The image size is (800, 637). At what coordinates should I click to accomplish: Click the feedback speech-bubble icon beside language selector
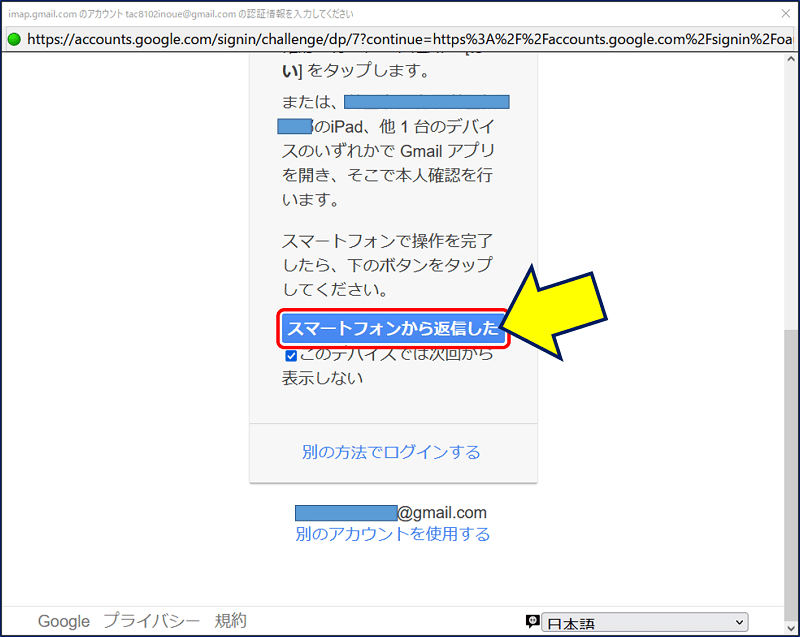click(532, 621)
